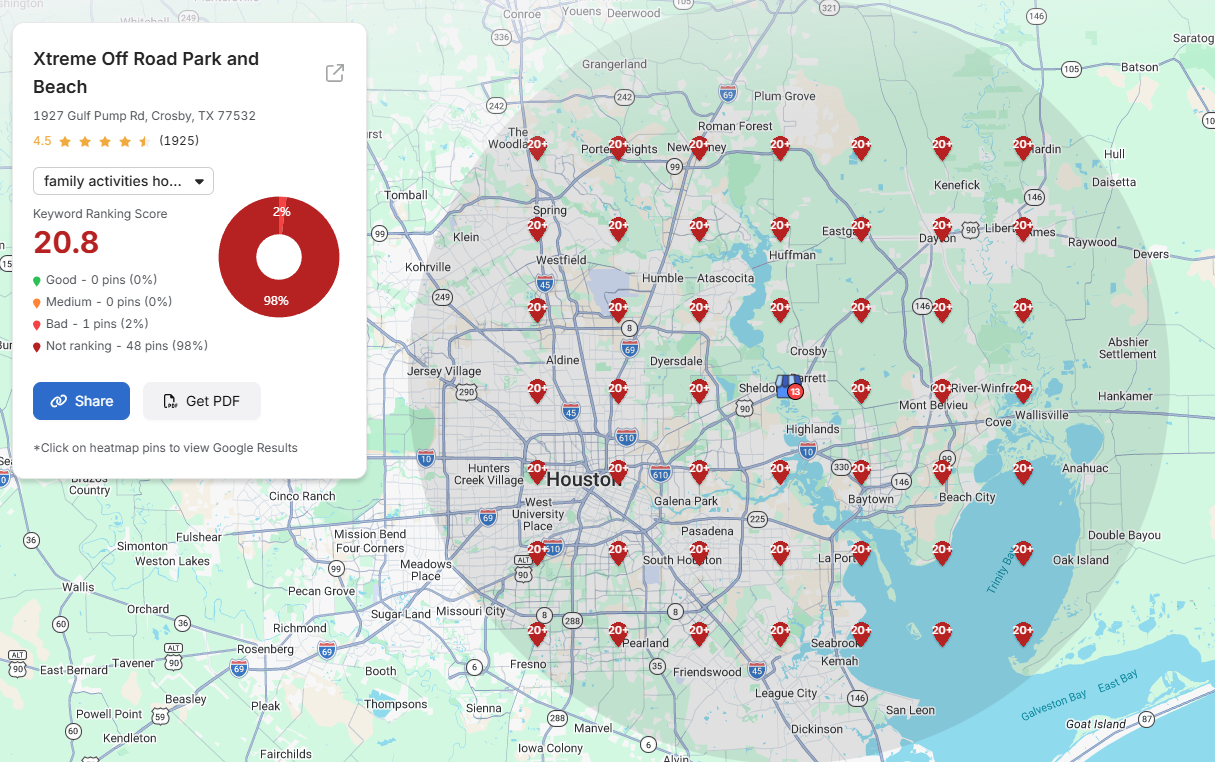Viewport: 1215px width, 762px height.
Task: Click the 20+ pin above Baytown
Action: [x=861, y=472]
